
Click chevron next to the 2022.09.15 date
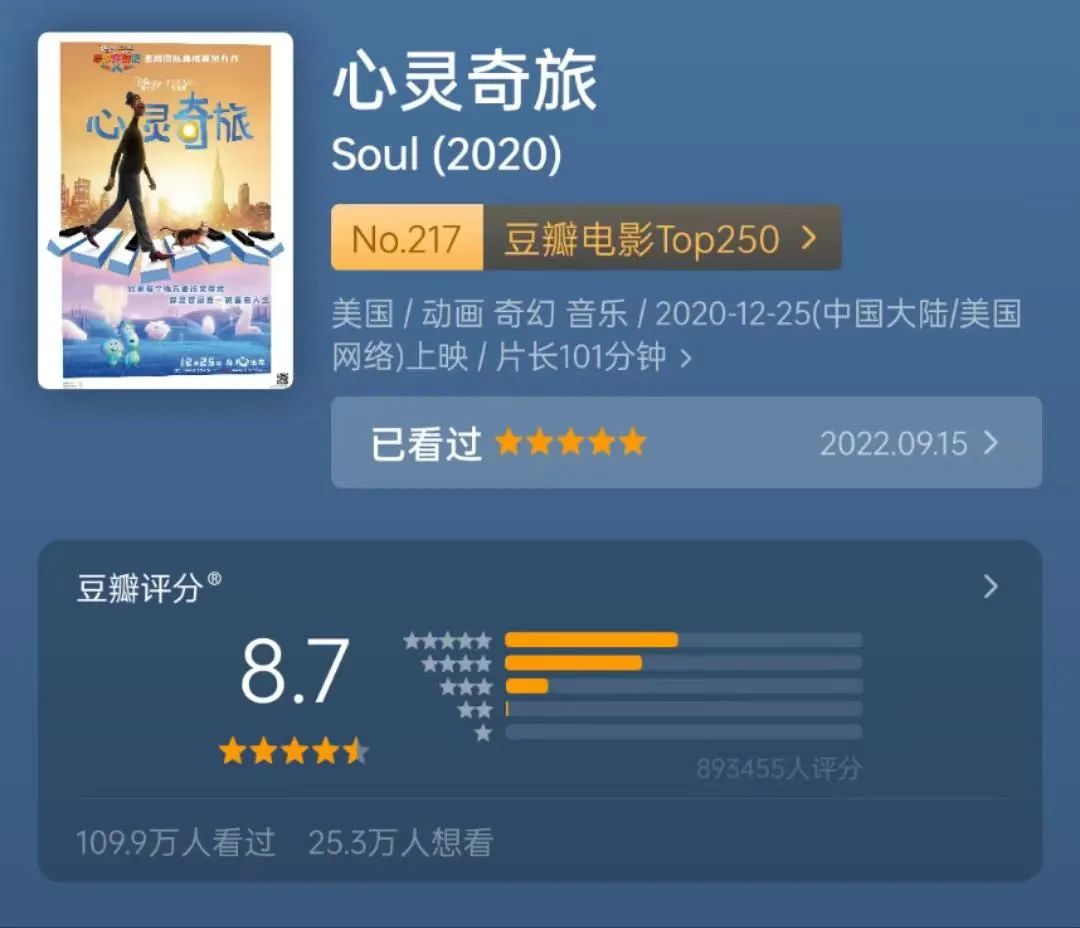[x=990, y=443]
